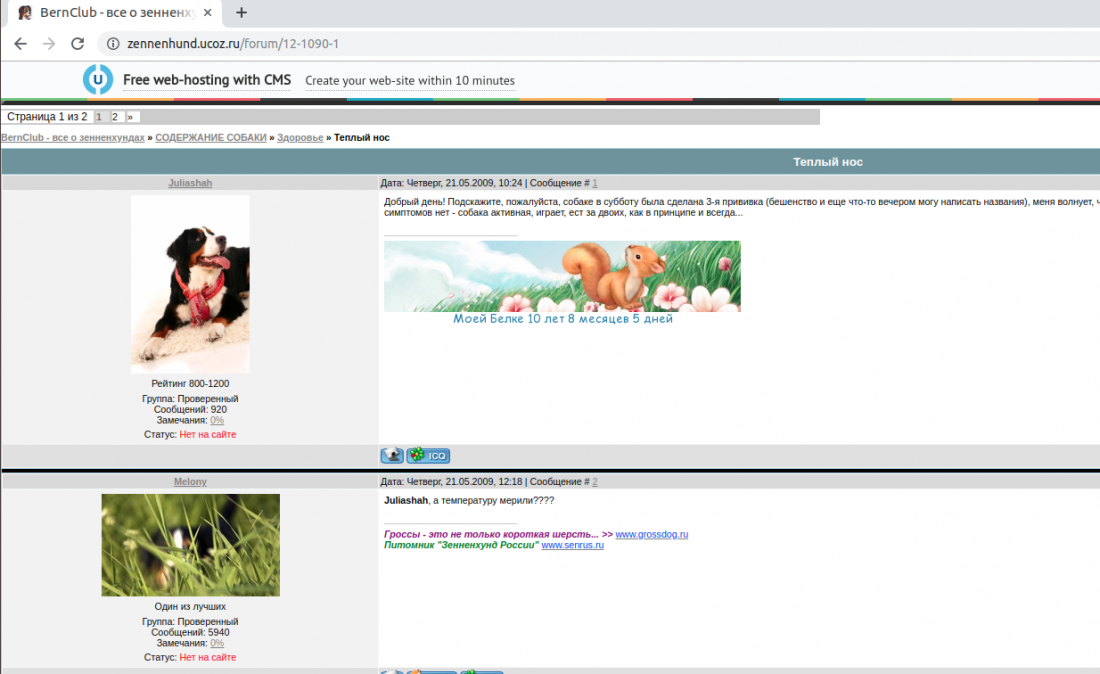This screenshot has height=674, width=1100.
Task: Visit www.senrus.ru signature link
Action: tap(572, 545)
